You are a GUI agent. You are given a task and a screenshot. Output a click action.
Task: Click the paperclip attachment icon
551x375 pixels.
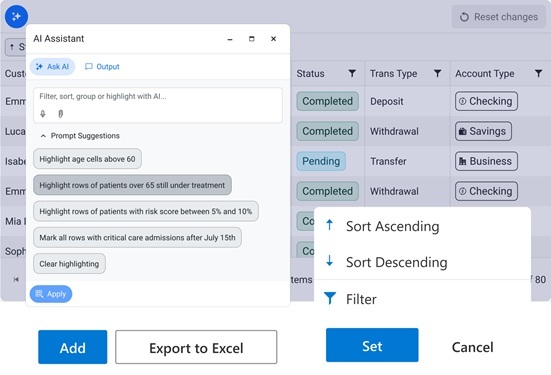click(x=60, y=114)
